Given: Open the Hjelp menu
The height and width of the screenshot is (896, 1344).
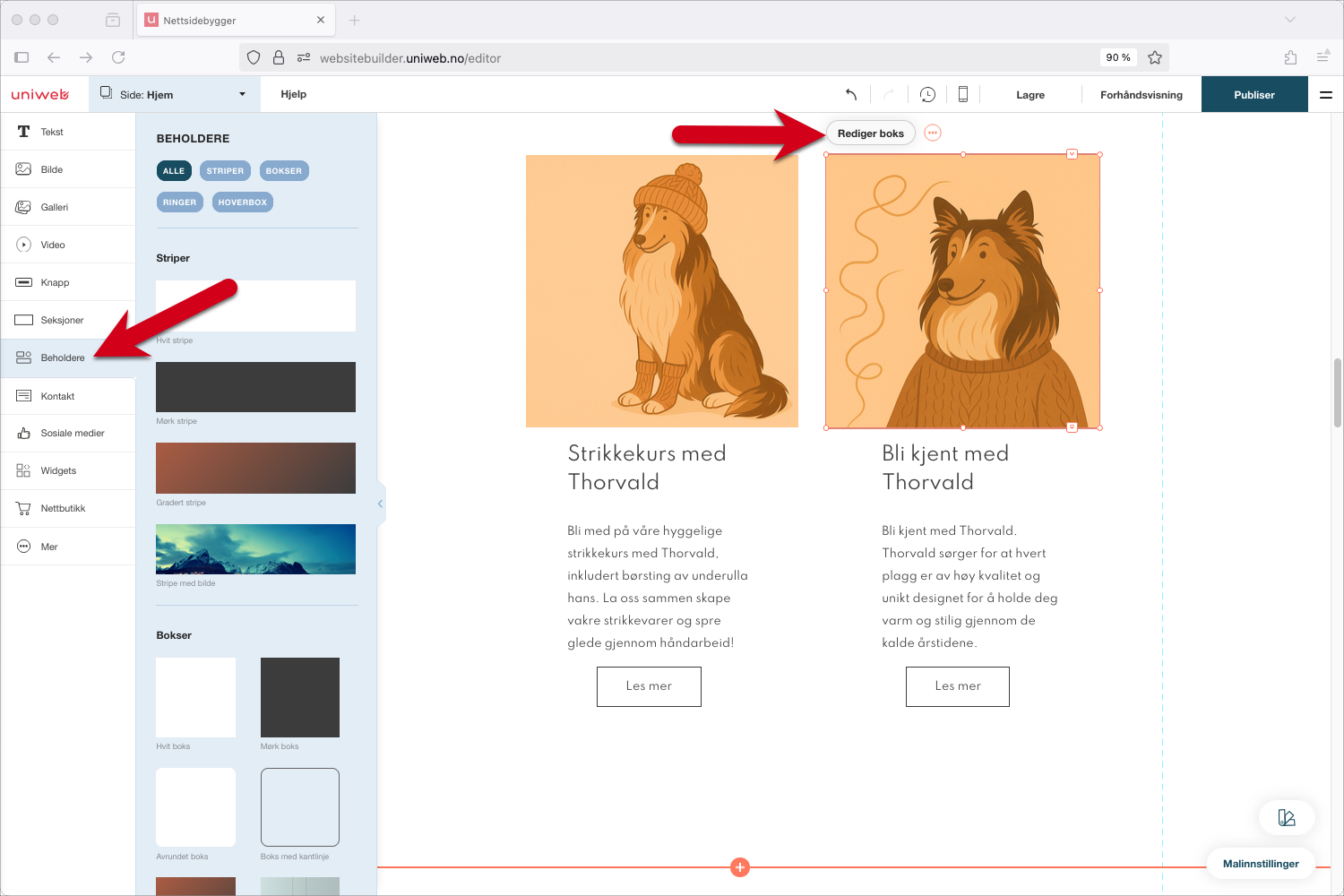Looking at the screenshot, I should [294, 94].
